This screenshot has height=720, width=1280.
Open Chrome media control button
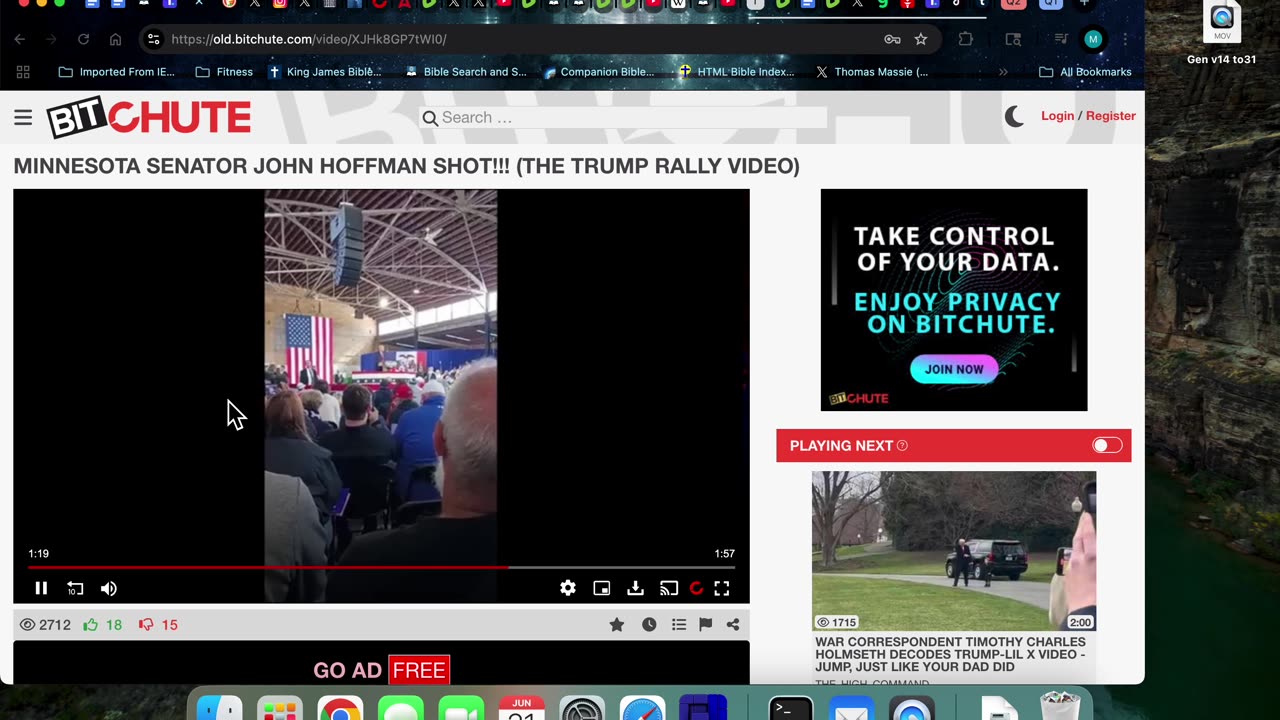point(1062,39)
